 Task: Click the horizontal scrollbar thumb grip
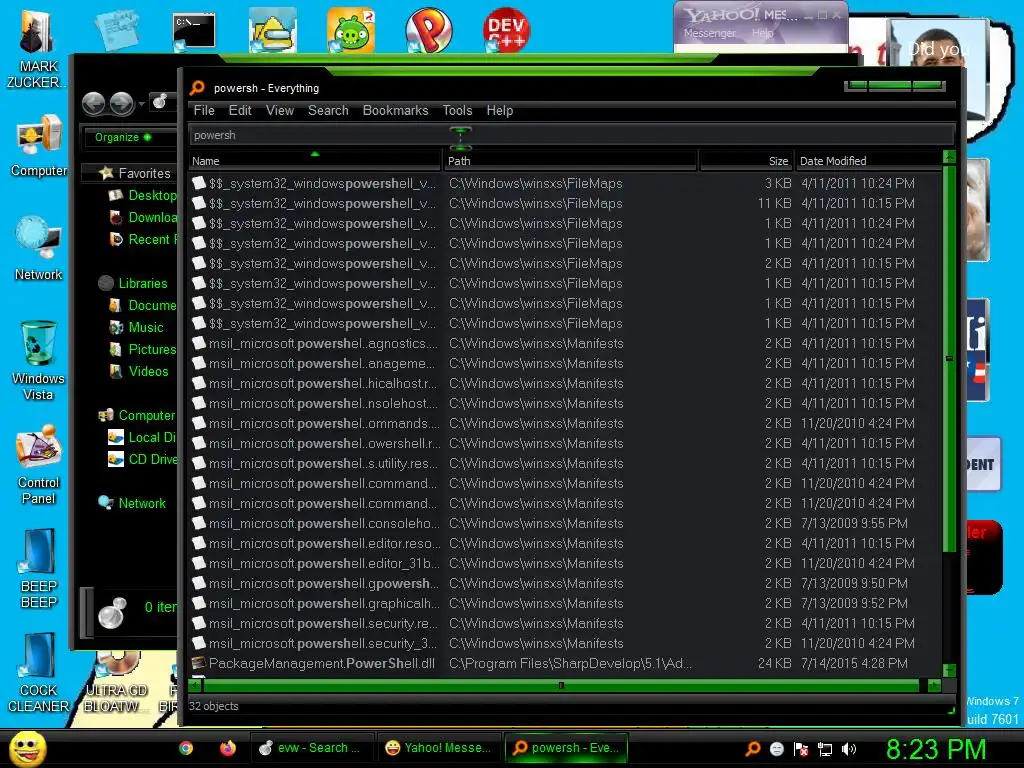[x=561, y=685]
